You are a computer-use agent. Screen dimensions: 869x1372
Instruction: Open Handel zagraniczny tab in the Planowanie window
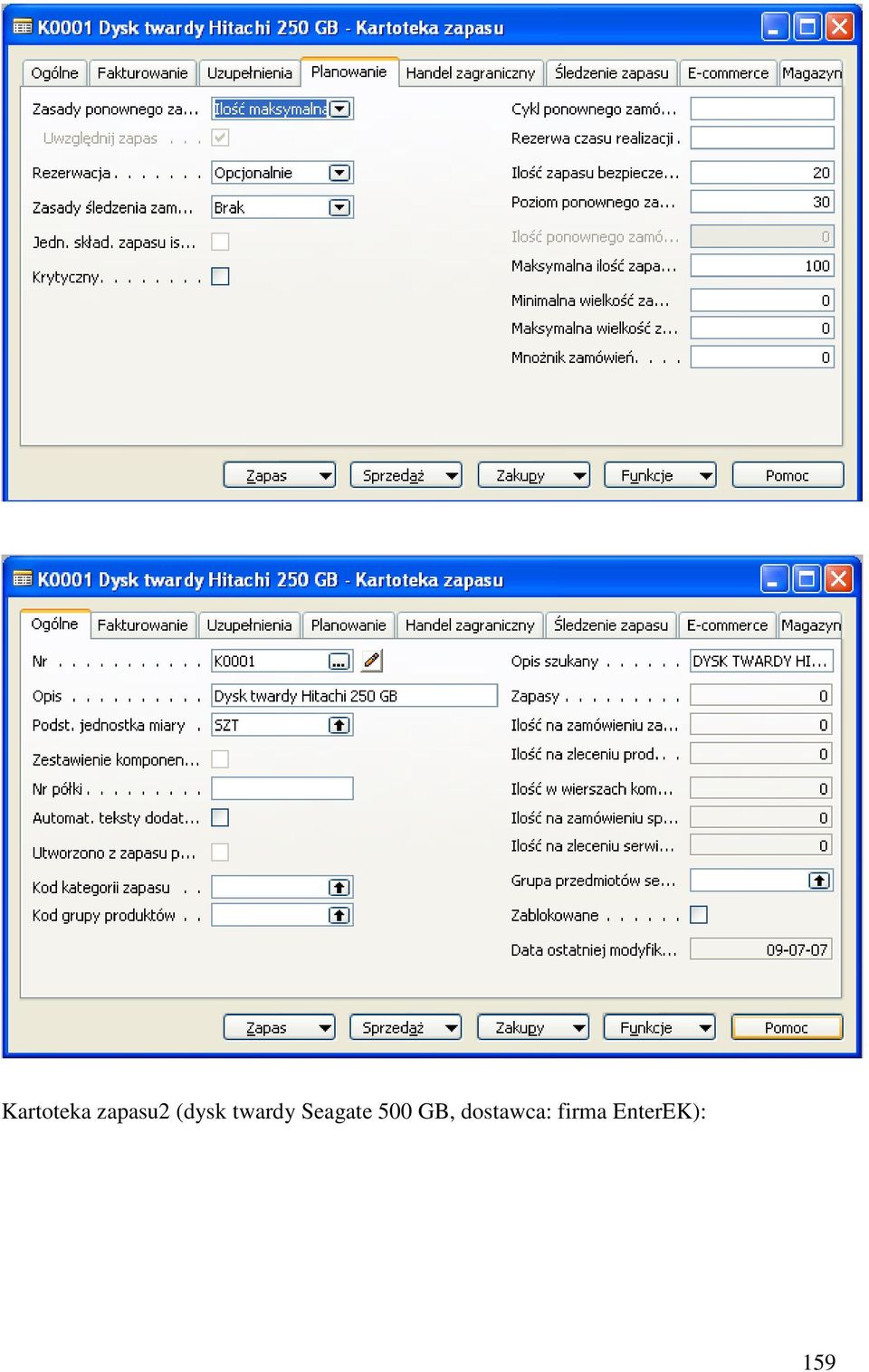pyautogui.click(x=471, y=72)
